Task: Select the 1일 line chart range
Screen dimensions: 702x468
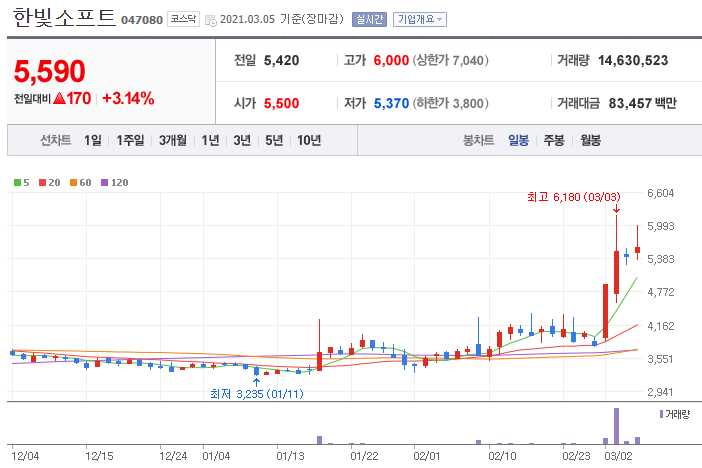Action: point(93,140)
